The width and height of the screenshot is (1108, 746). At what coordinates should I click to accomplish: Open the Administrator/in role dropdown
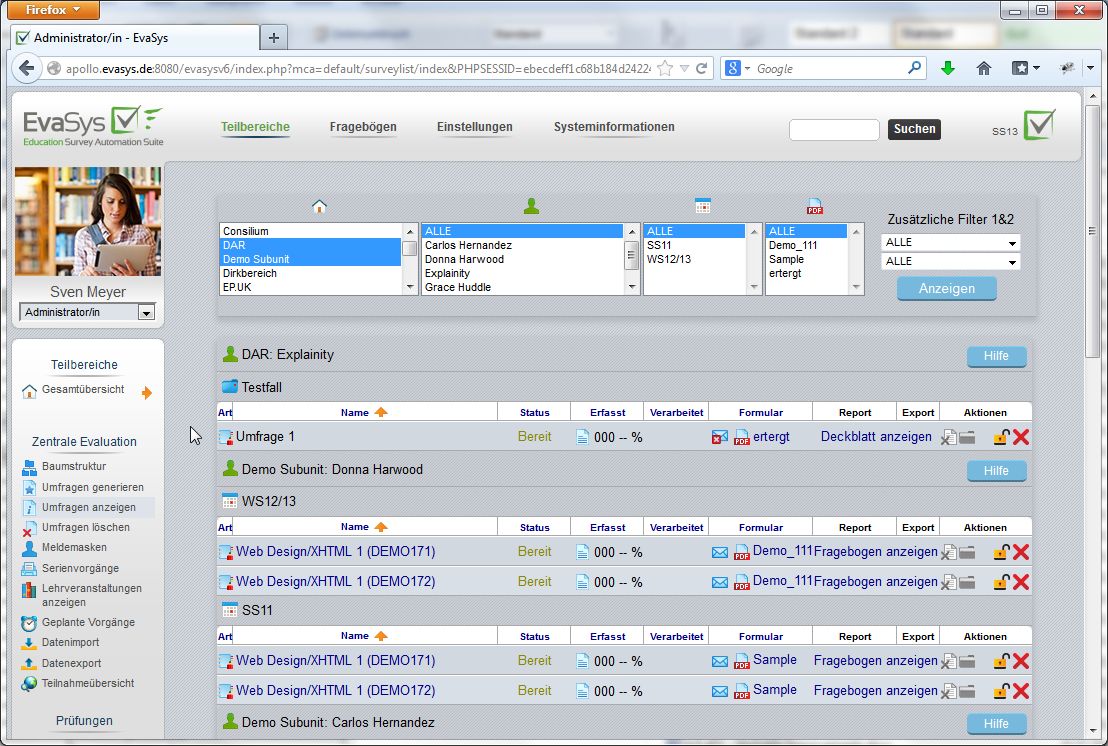pyautogui.click(x=88, y=311)
